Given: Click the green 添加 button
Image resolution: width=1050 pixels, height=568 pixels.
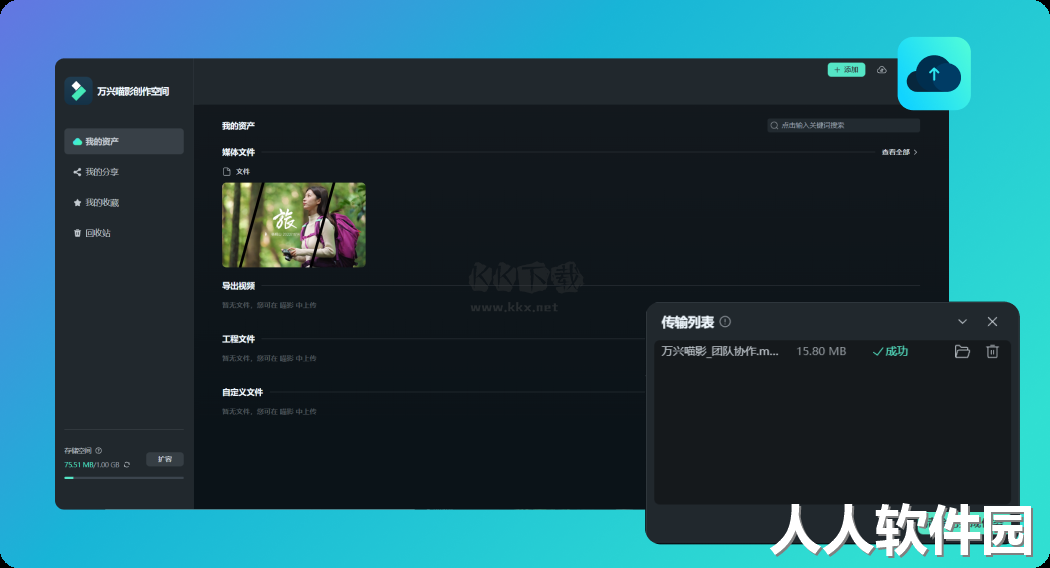Looking at the screenshot, I should pyautogui.click(x=846, y=70).
